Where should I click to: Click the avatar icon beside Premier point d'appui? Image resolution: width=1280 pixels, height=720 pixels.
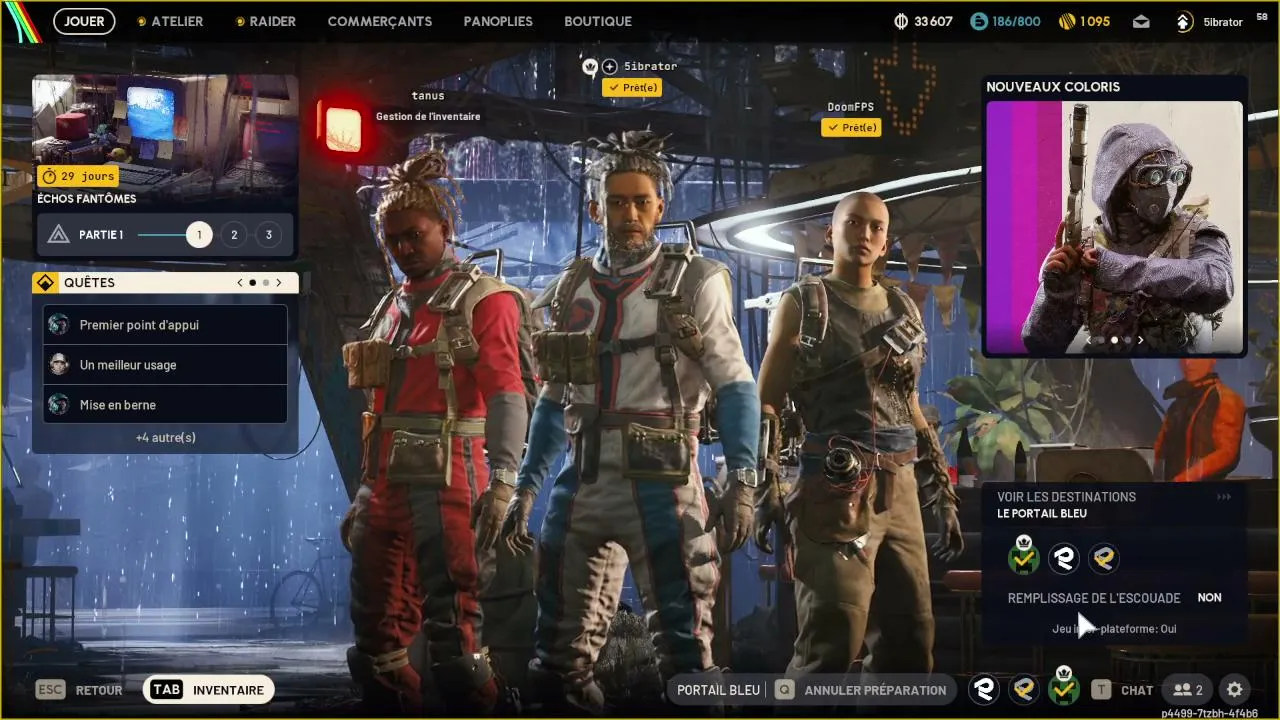click(x=59, y=325)
